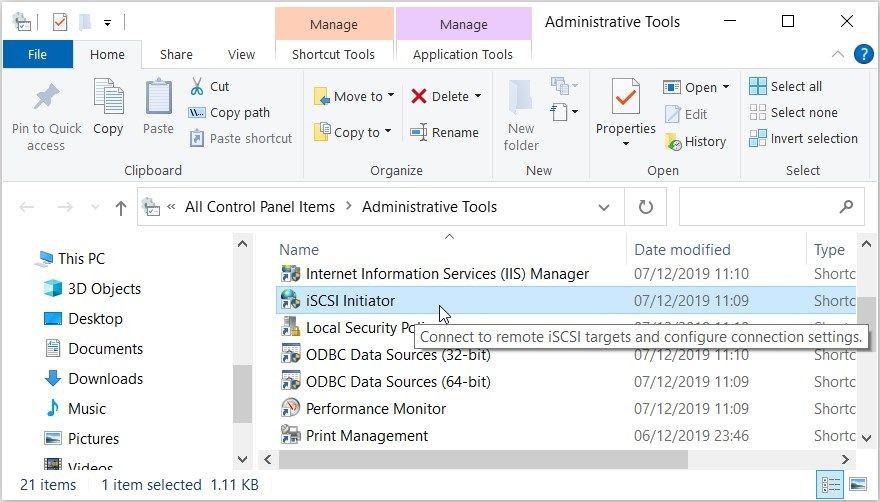Open 3D Objects in the navigation pane
Image resolution: width=880 pixels, height=502 pixels.
[93, 289]
